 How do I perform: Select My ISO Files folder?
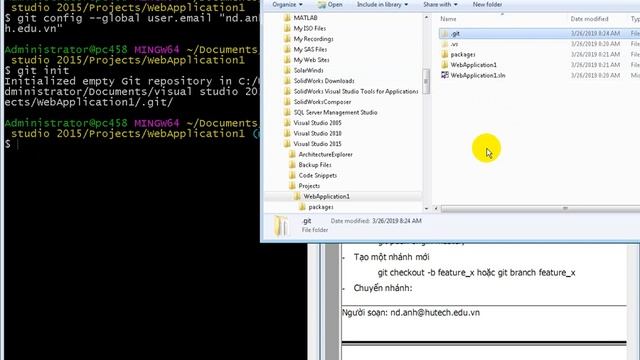(310, 28)
